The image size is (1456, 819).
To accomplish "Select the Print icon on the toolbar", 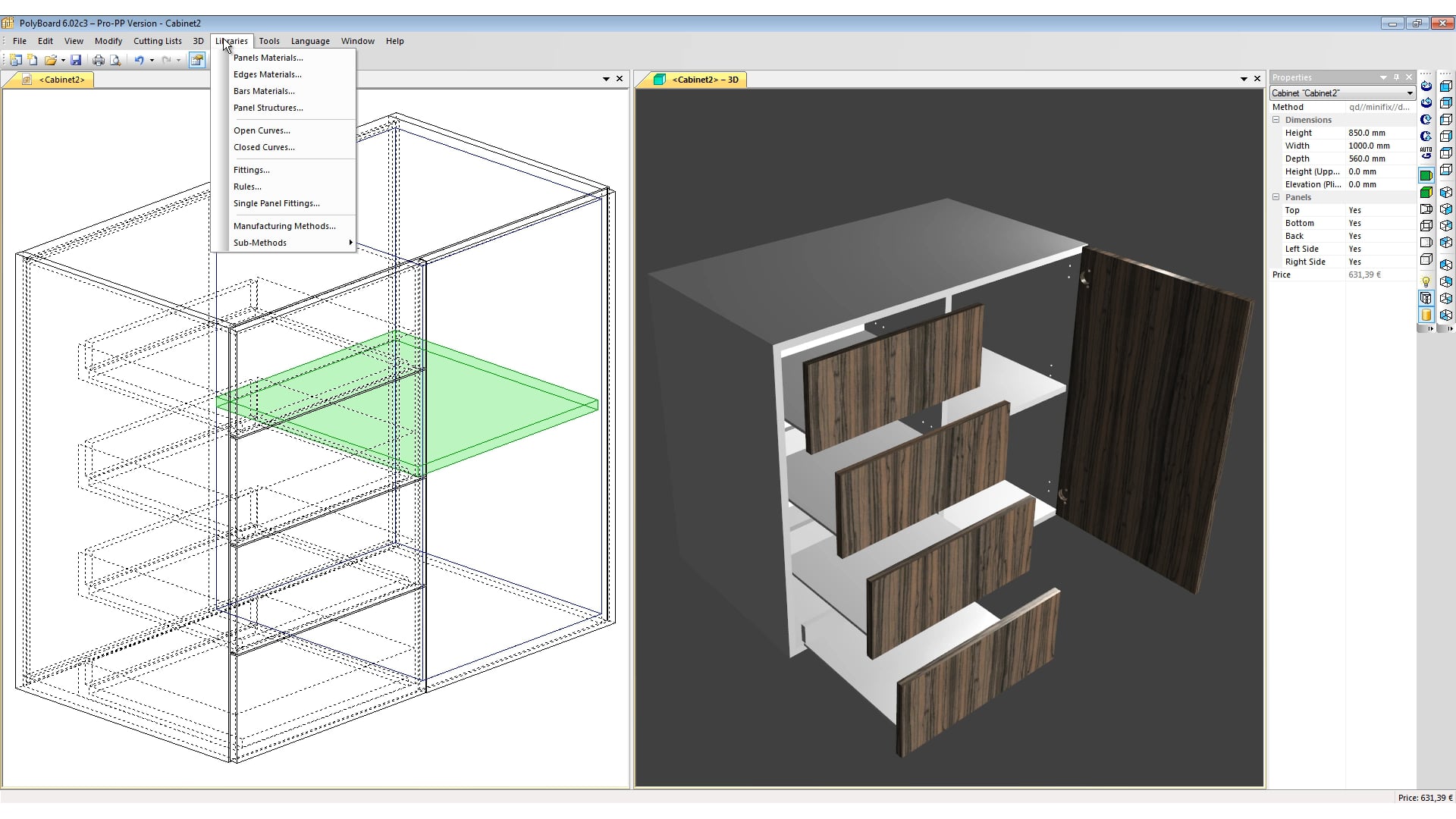I will point(99,60).
